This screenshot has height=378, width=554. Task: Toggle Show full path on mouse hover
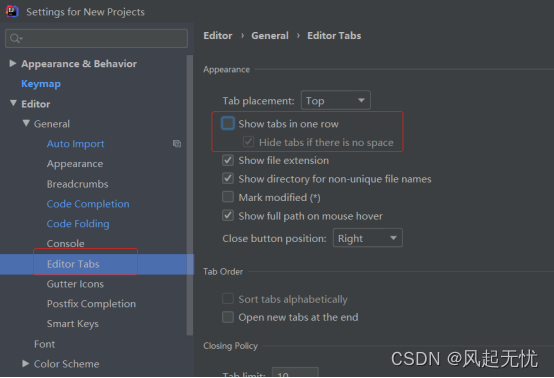pos(228,215)
